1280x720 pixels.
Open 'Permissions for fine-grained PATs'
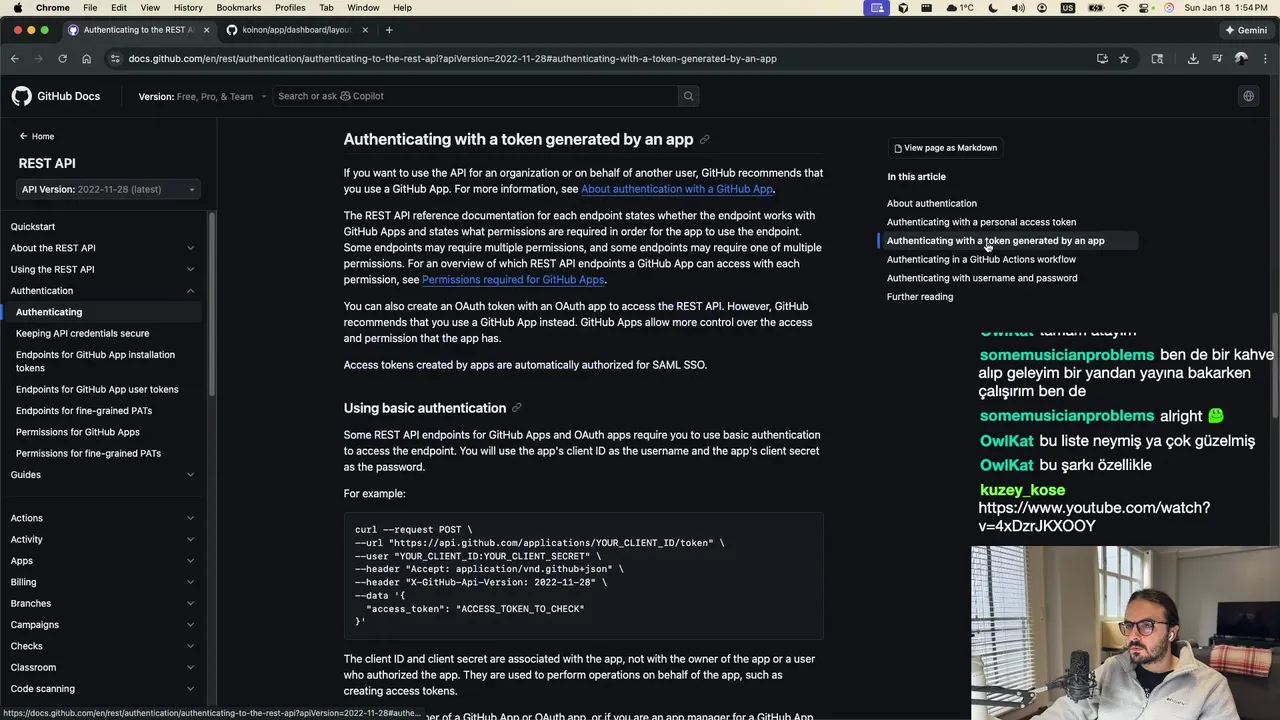pyautogui.click(x=88, y=453)
